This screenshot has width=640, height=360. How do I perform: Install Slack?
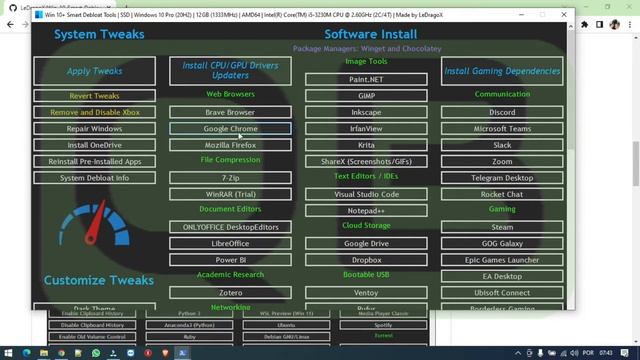(x=502, y=145)
